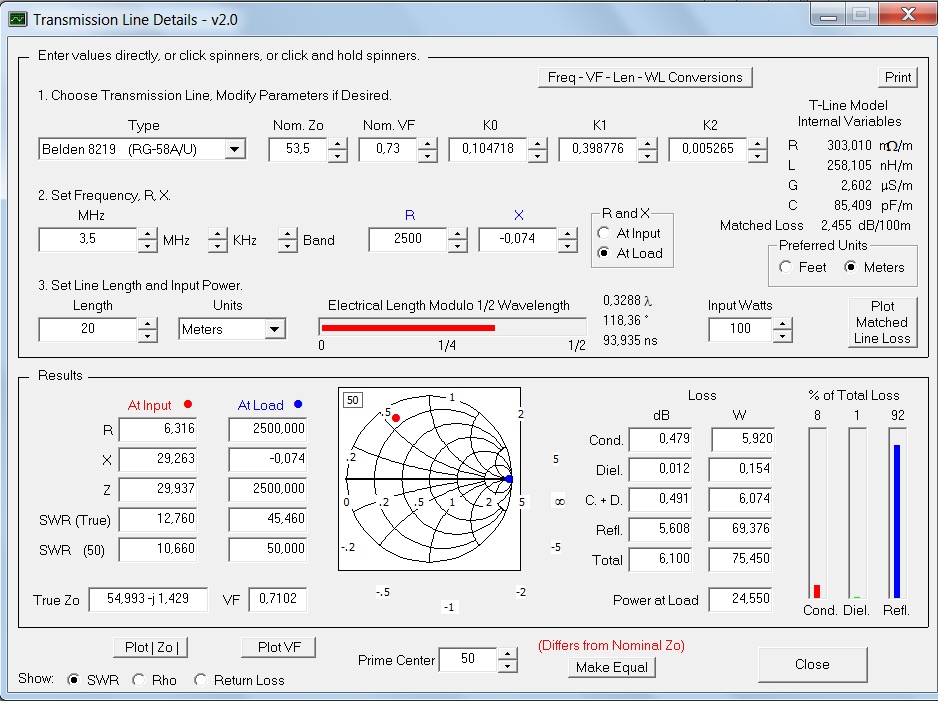Click the K0 coefficient field

488,149
